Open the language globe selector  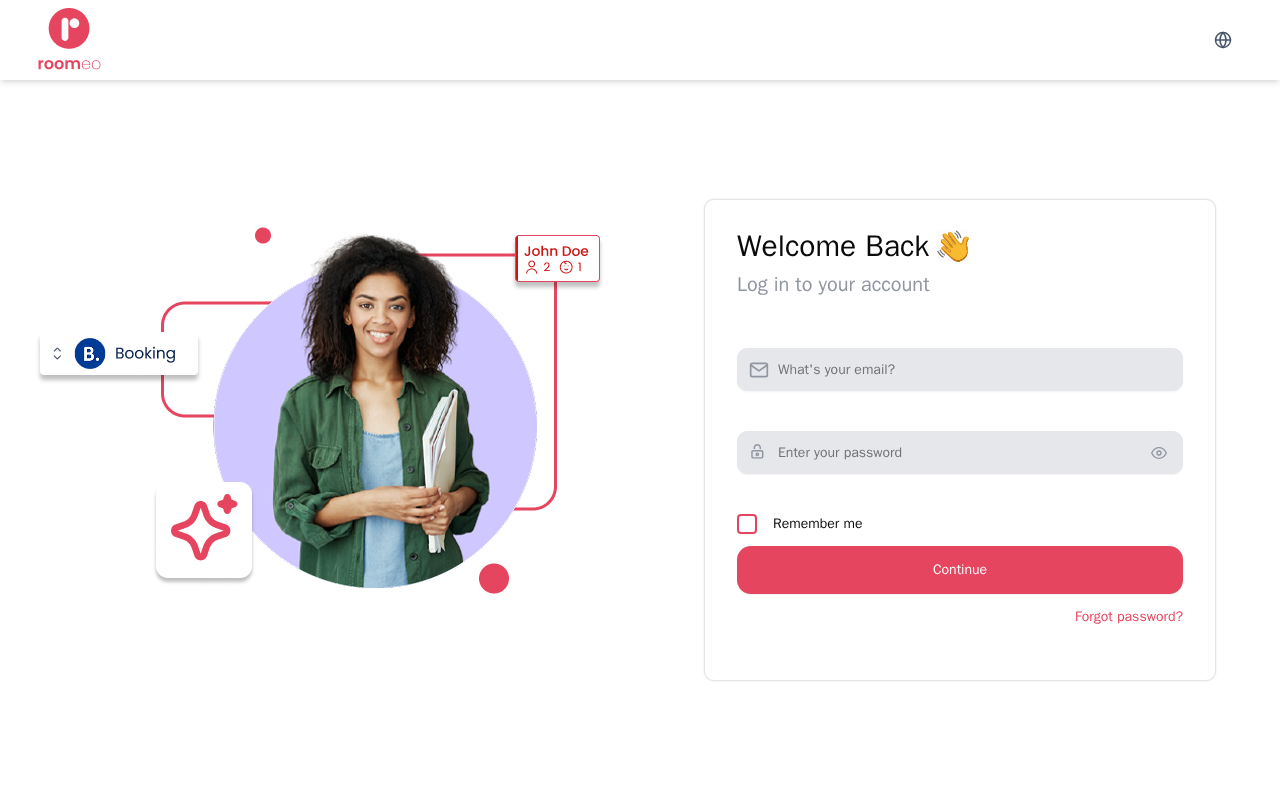point(1223,40)
